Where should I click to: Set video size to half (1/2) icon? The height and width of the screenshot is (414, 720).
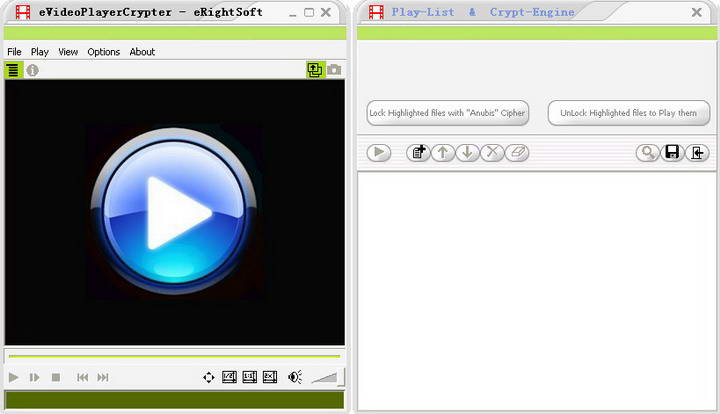[229, 377]
